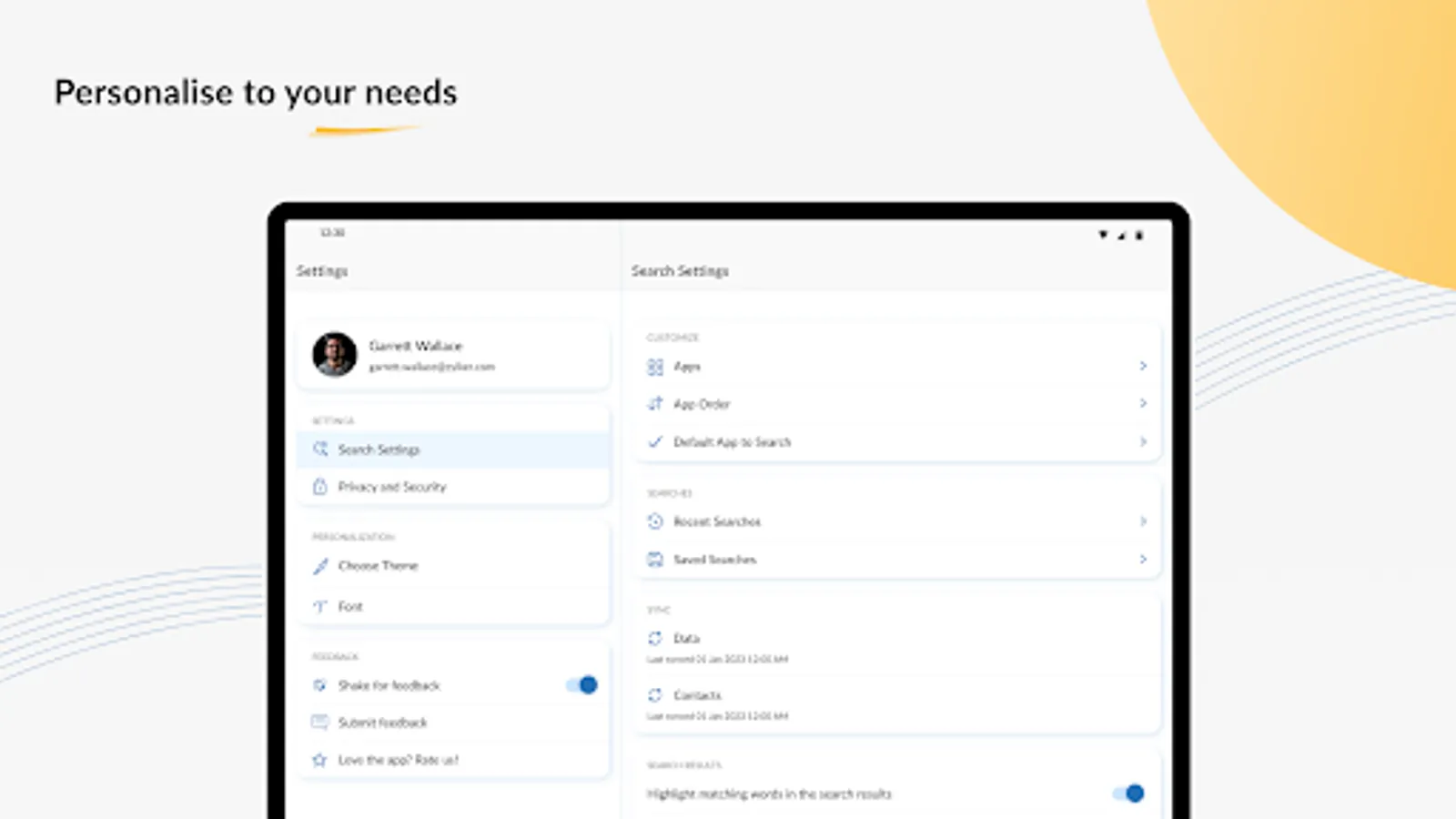
Task: Click Highlight matching words label text
Action: (769, 794)
